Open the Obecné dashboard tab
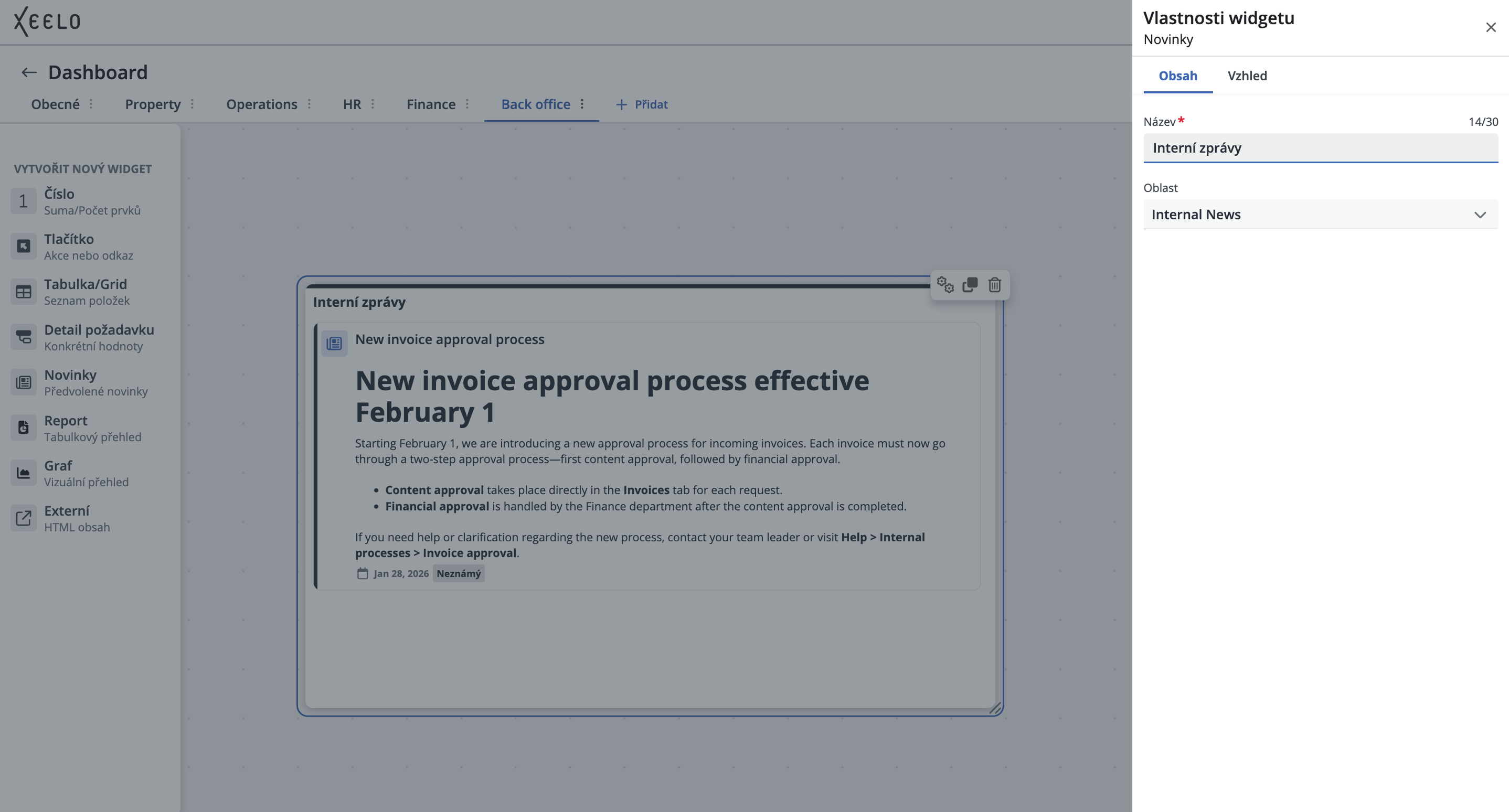 pyautogui.click(x=55, y=104)
